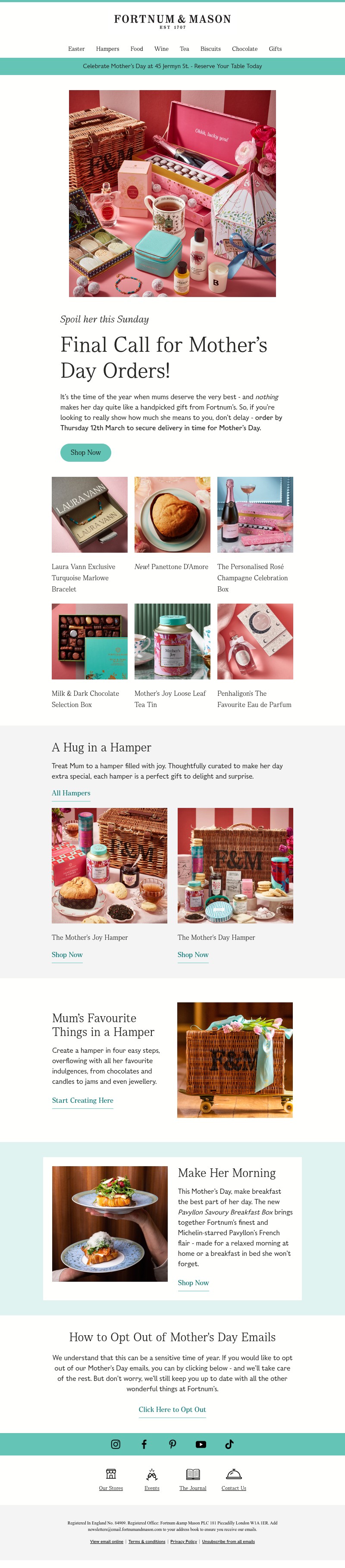Open the Hampers menu item

tap(108, 49)
